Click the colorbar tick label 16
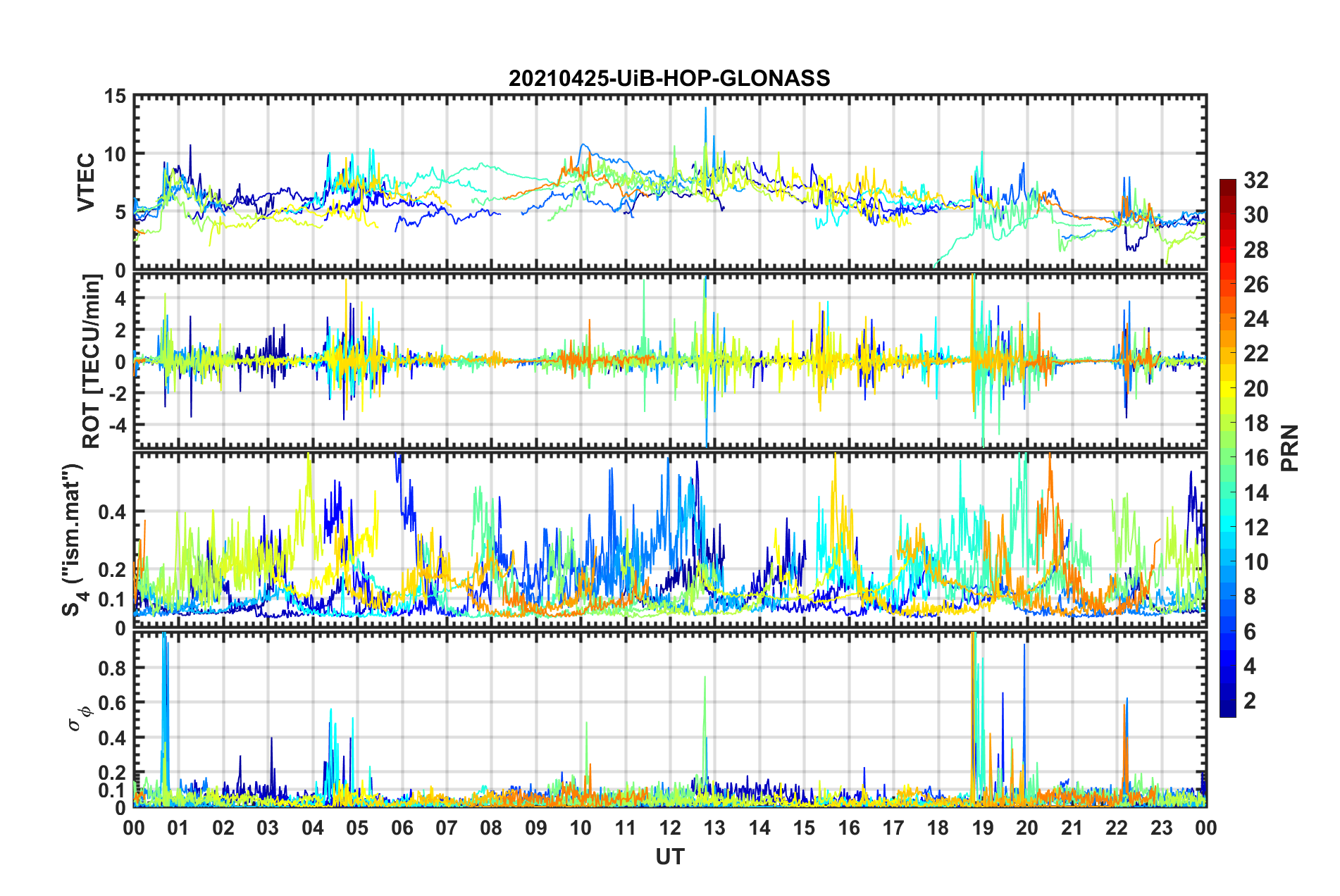 click(1255, 458)
